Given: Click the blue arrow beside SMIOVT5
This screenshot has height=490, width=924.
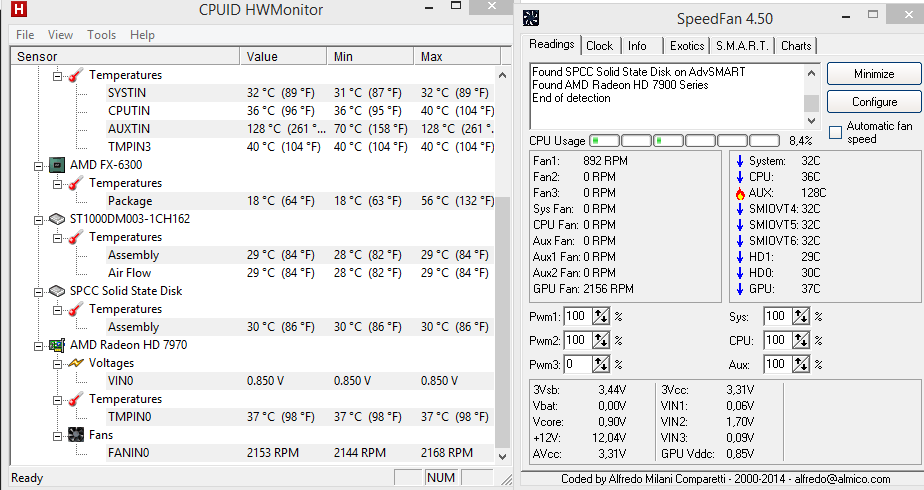Looking at the screenshot, I should click(x=740, y=225).
